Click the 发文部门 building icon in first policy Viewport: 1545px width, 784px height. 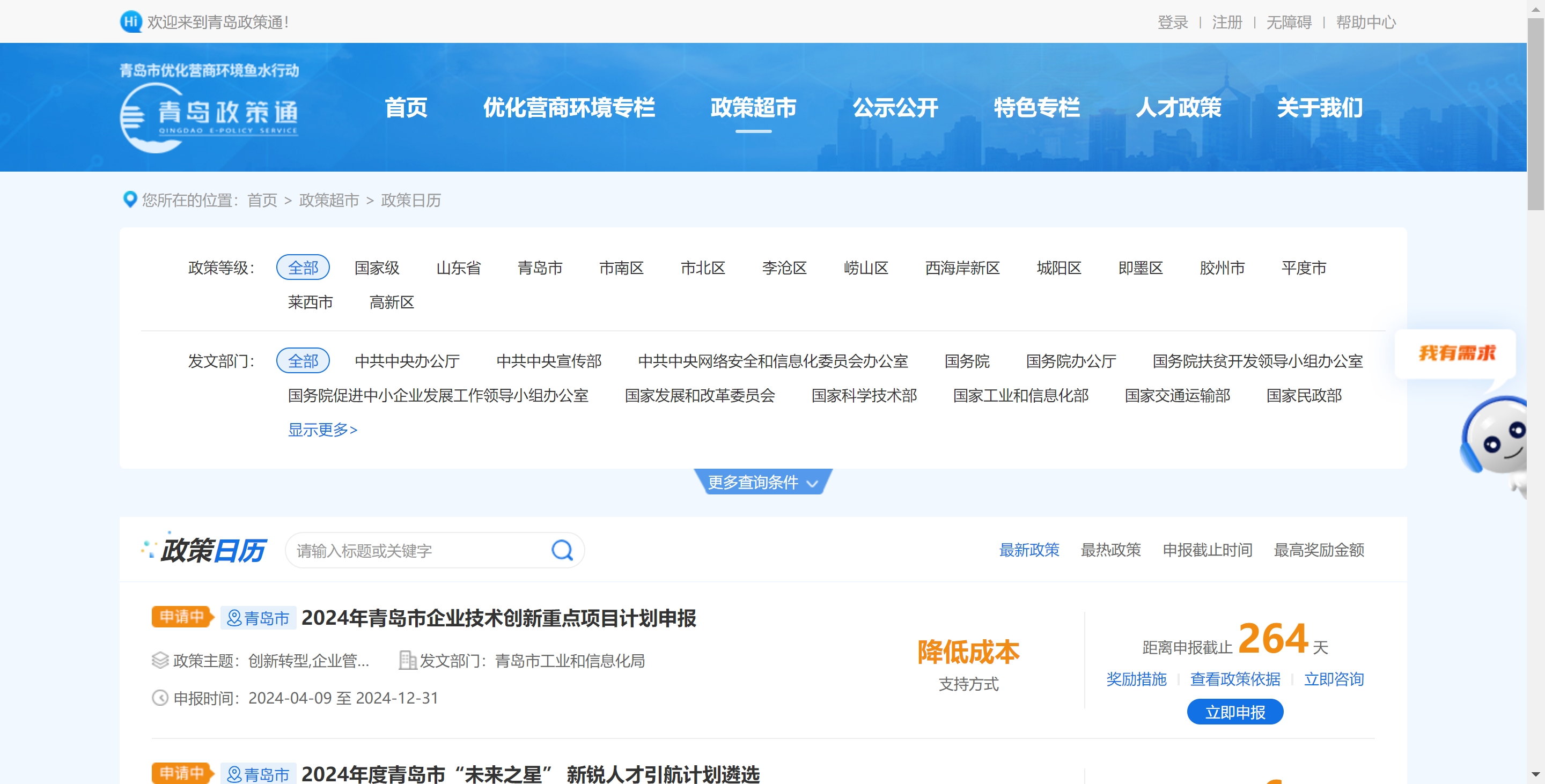[x=407, y=660]
